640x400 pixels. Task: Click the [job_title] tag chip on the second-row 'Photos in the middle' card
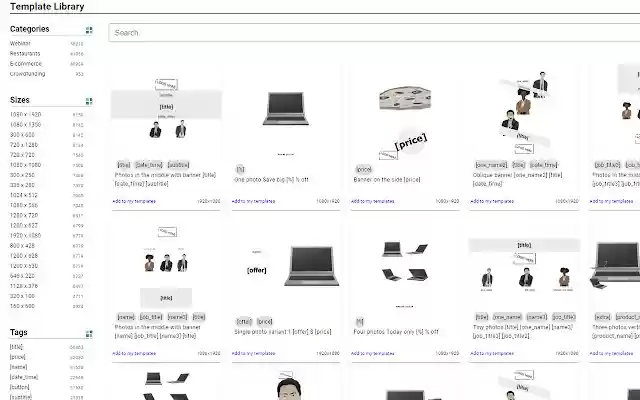(151, 317)
